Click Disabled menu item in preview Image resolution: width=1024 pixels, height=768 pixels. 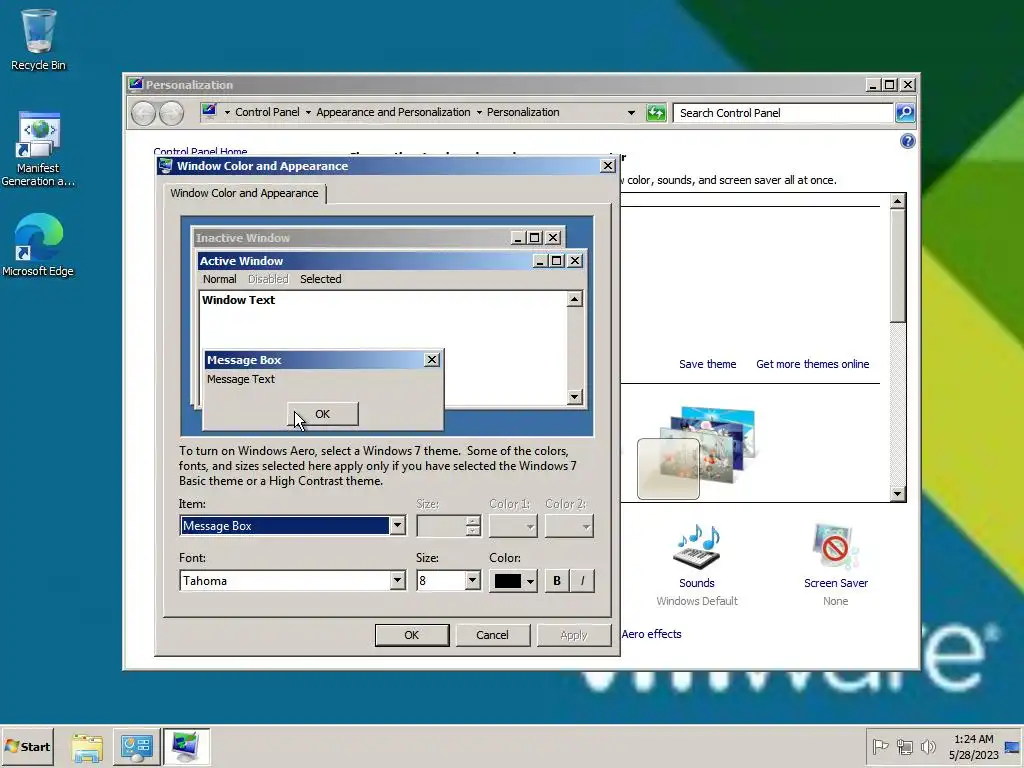(268, 280)
